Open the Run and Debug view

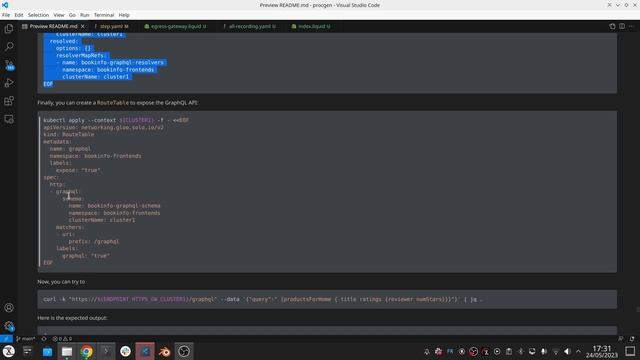9,83
